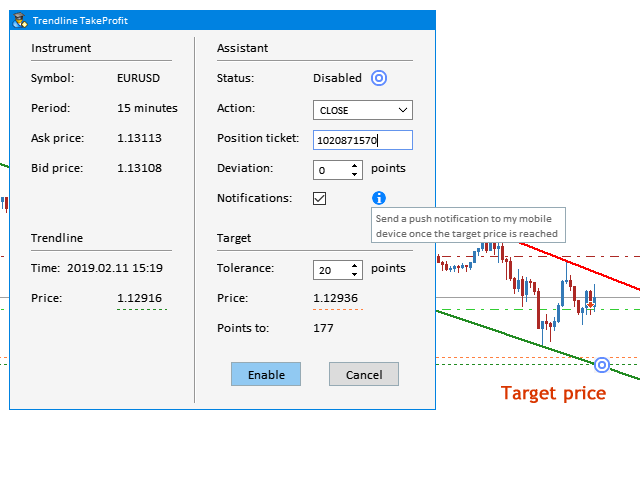Viewport: 640px width, 480px height.
Task: Increase Tolerance with the up arrow
Action: pyautogui.click(x=354, y=266)
